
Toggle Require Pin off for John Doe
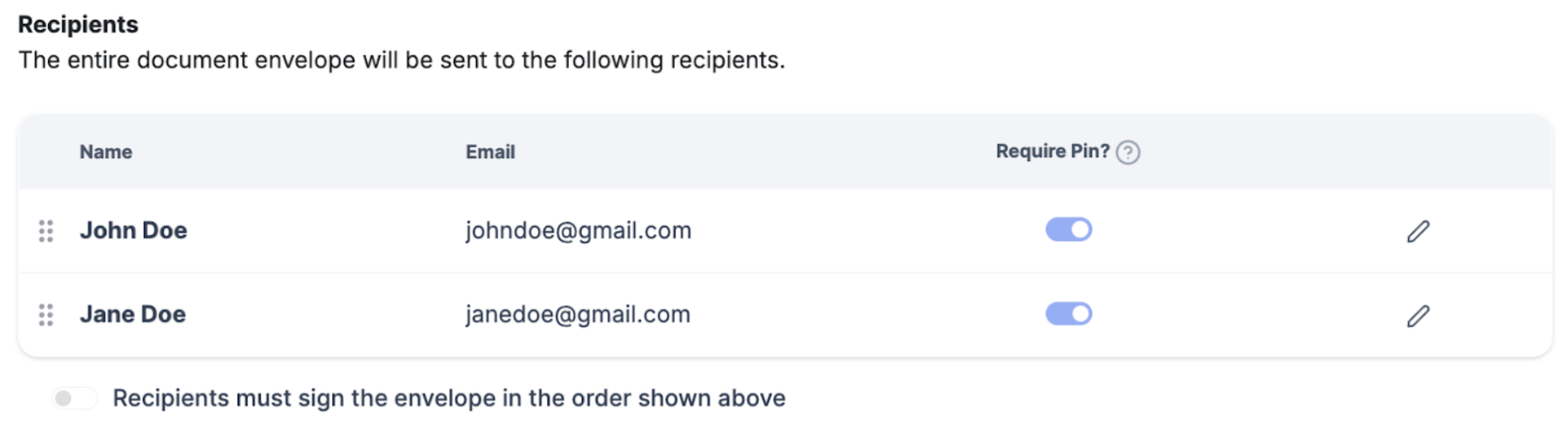coord(1069,229)
